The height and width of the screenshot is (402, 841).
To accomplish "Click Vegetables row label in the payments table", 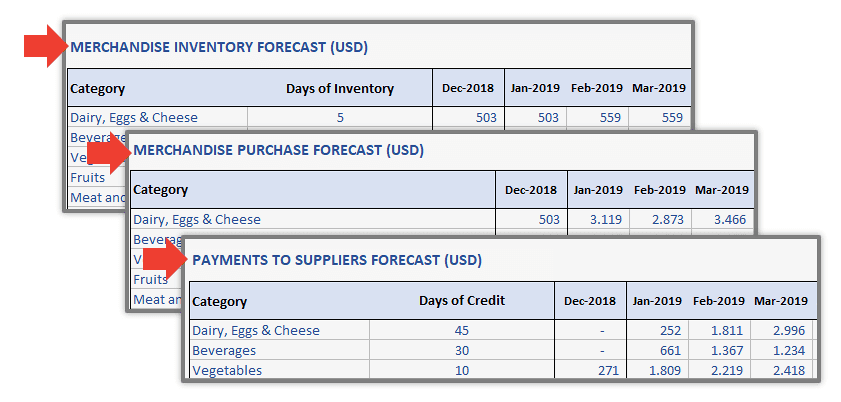I will (x=227, y=370).
